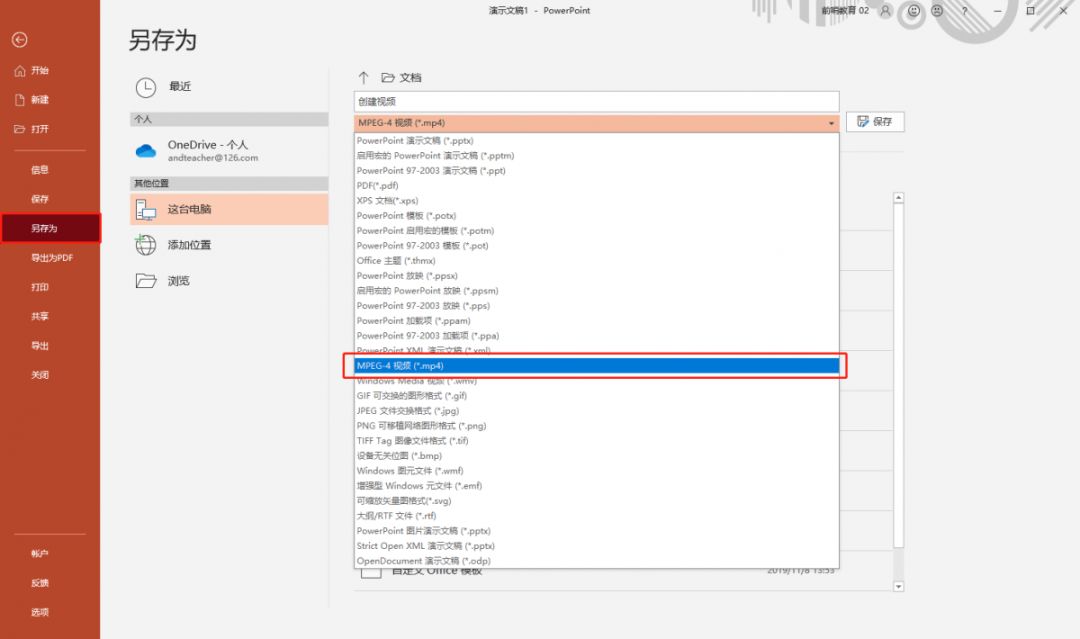Select 启用宏的 PowerPoint 放映 (*.ppsm)
This screenshot has height=639, width=1080.
[x=596, y=291]
